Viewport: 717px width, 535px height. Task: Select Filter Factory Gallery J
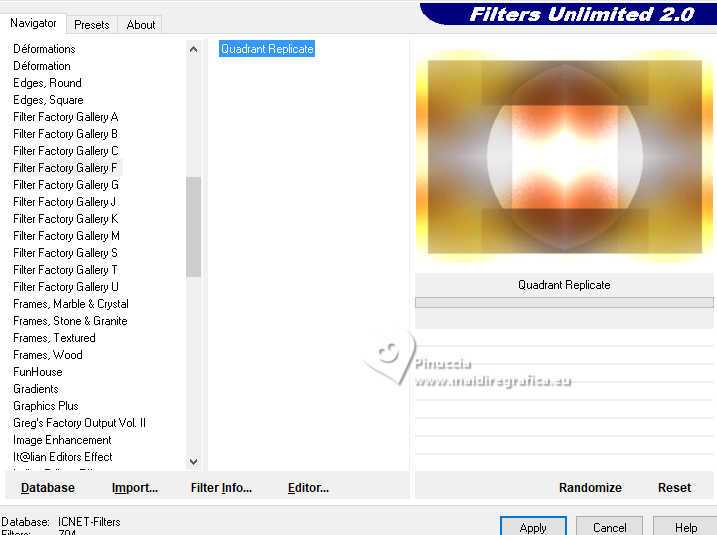tap(64, 202)
